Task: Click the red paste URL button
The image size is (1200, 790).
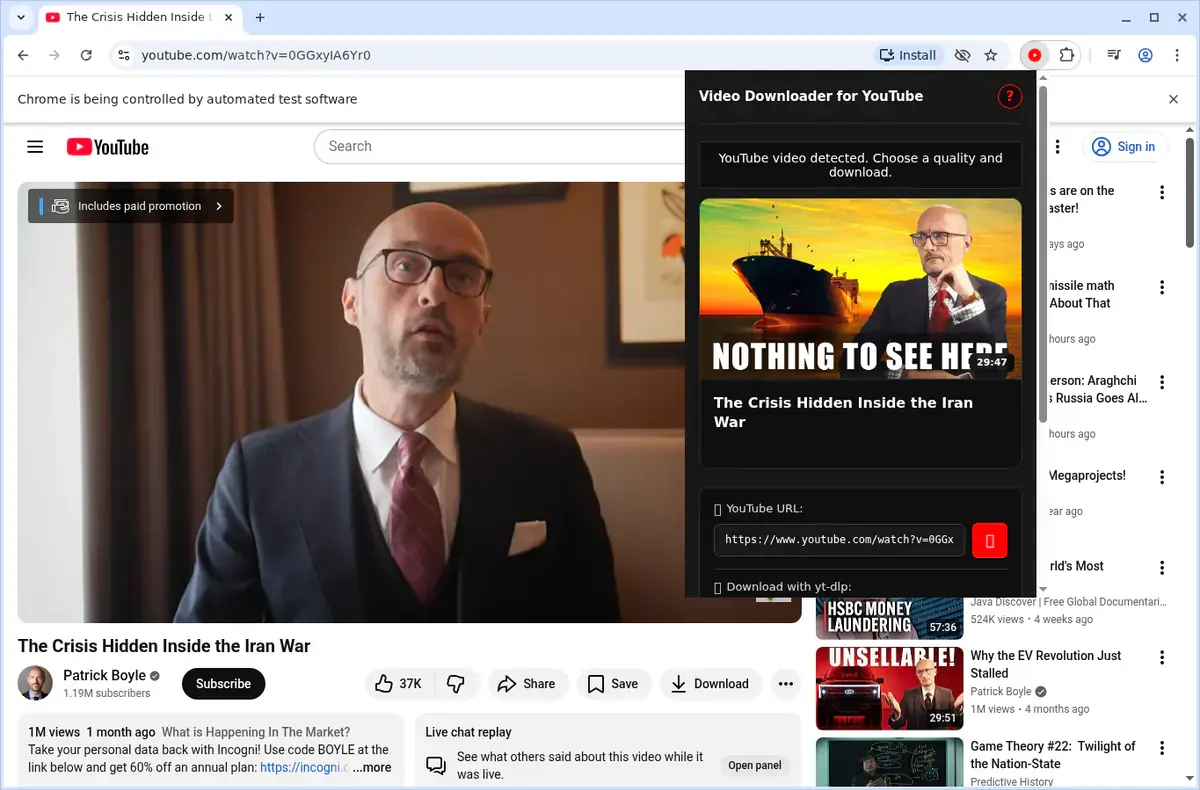Action: pyautogui.click(x=990, y=540)
